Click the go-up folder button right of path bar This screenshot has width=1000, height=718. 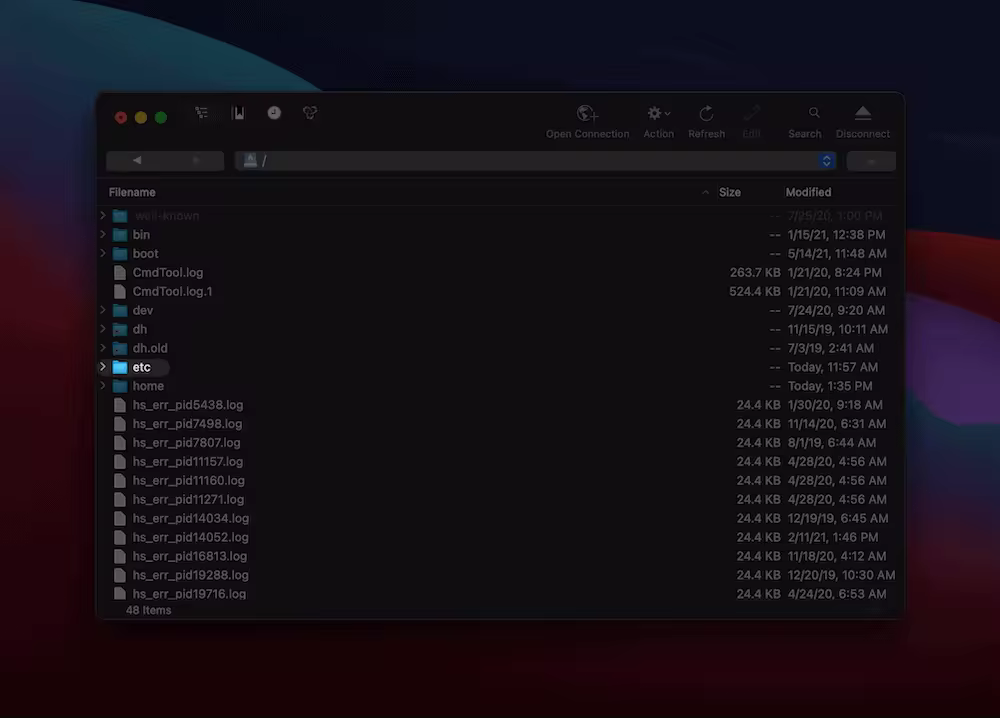click(x=871, y=161)
